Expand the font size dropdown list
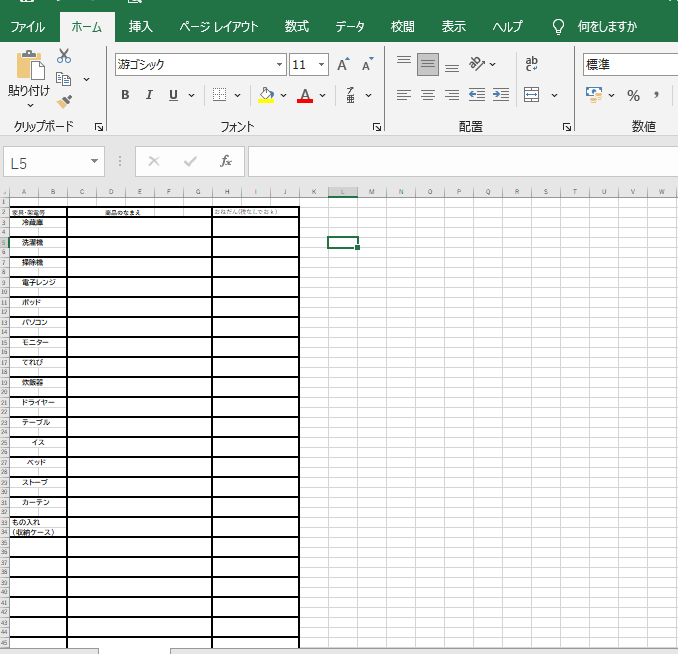678x654 pixels. (x=321, y=65)
